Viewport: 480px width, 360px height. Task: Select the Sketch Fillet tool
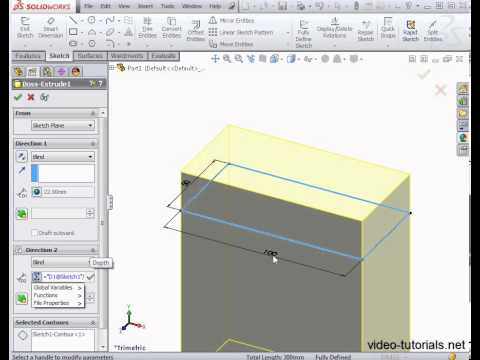[110, 44]
